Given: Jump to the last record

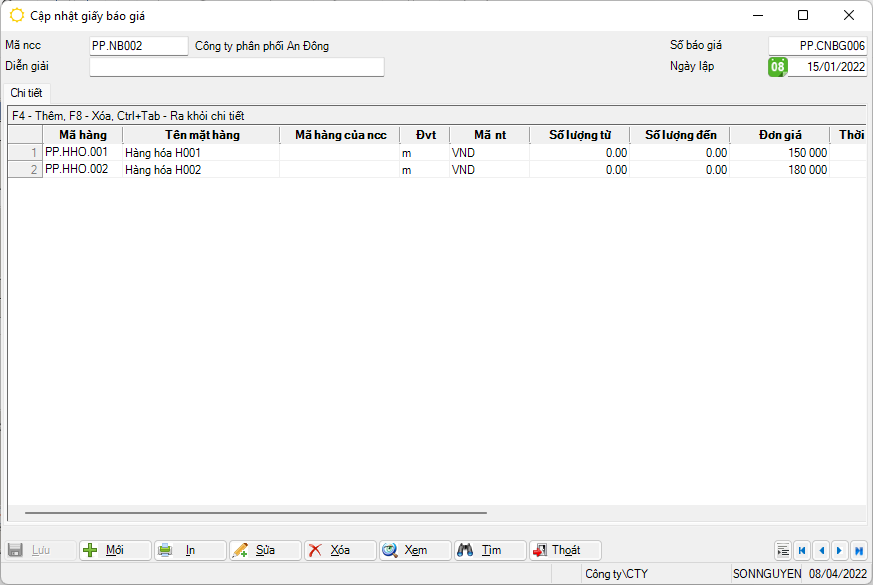Looking at the screenshot, I should [858, 550].
